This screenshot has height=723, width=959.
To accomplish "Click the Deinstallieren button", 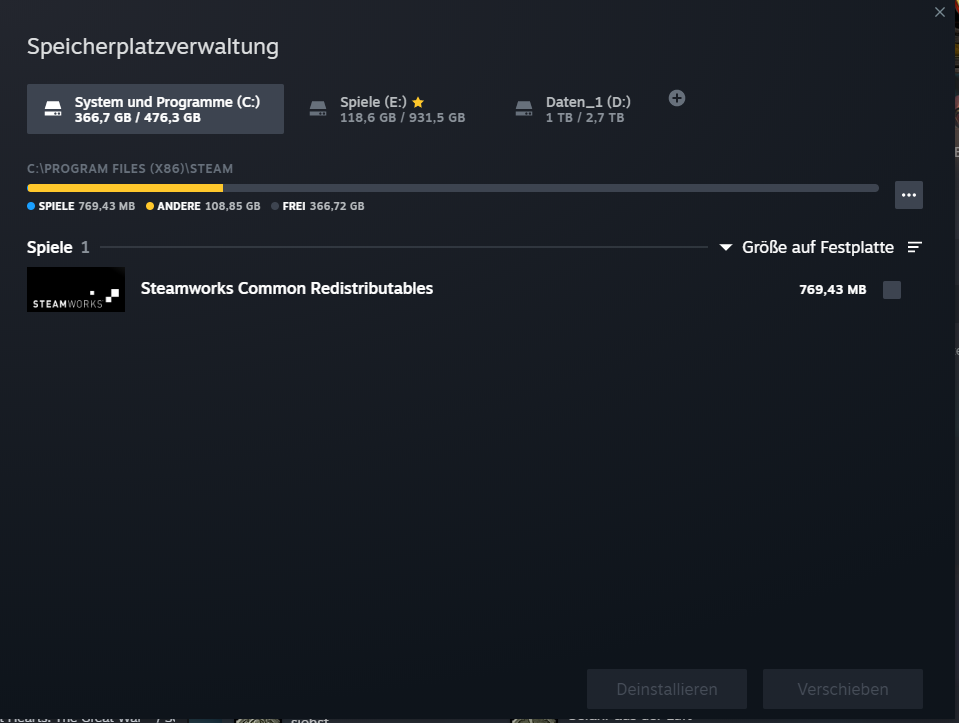I will coord(667,689).
